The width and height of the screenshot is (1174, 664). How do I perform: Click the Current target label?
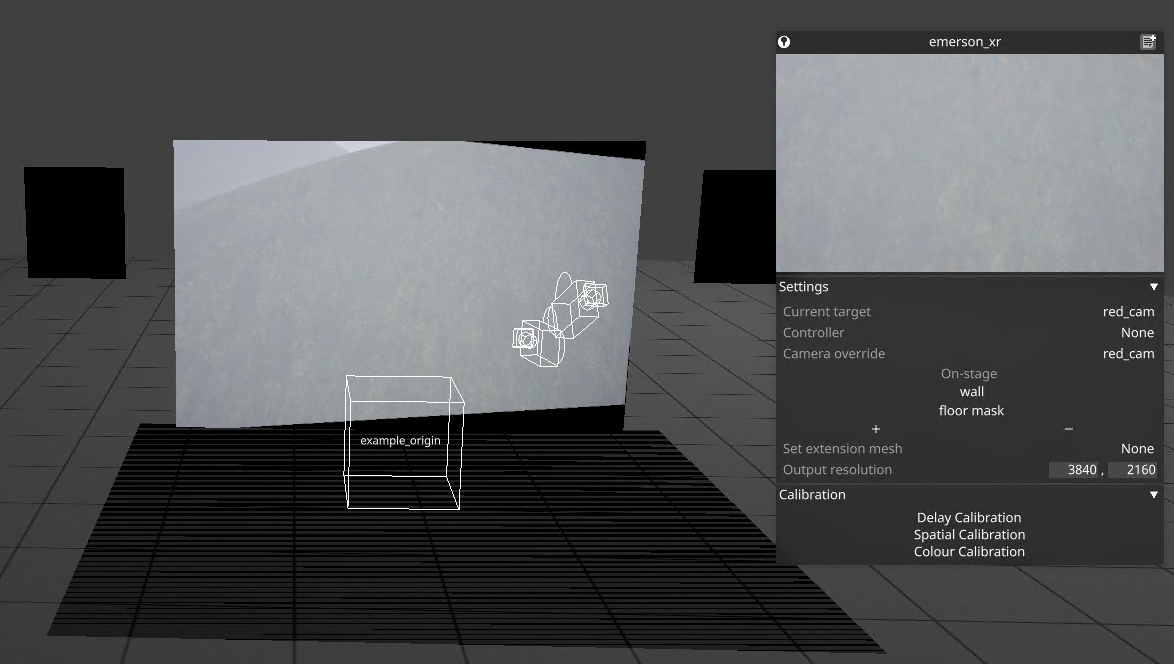coord(827,311)
